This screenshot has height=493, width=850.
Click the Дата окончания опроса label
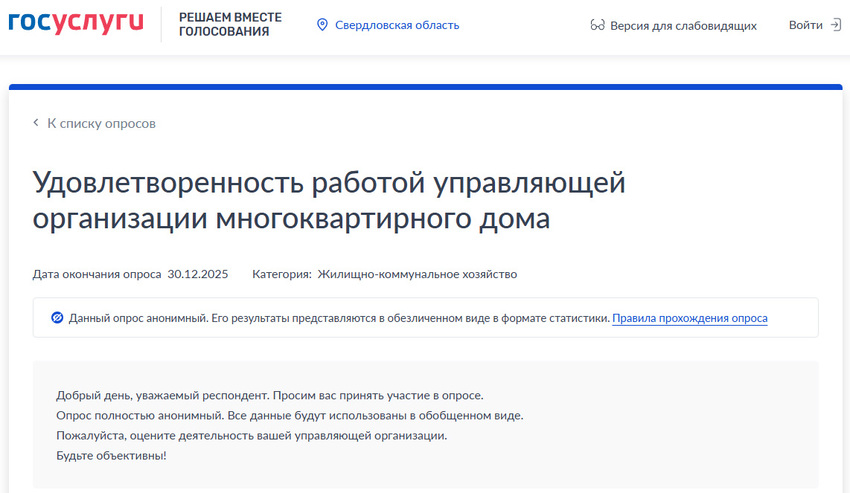[x=97, y=274]
